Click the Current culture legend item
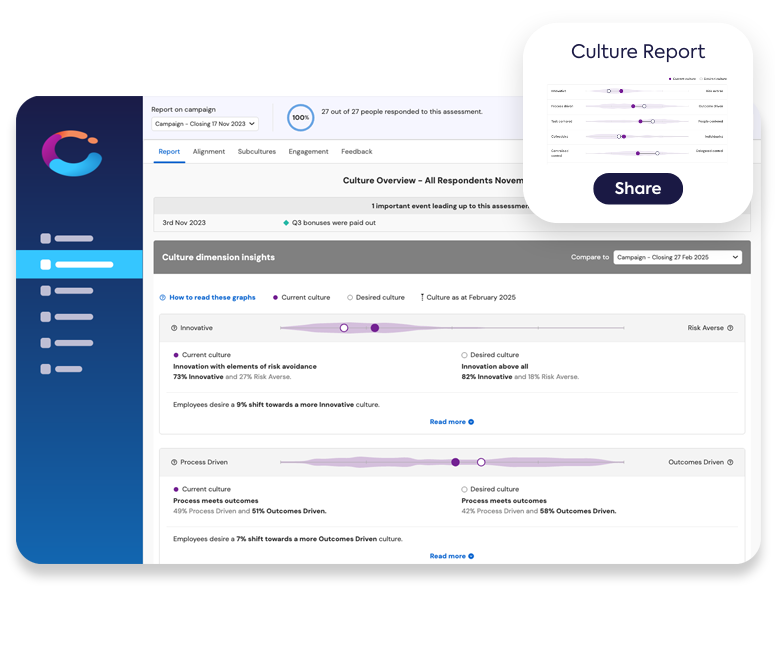The width and height of the screenshot is (777, 658). pyautogui.click(x=301, y=298)
